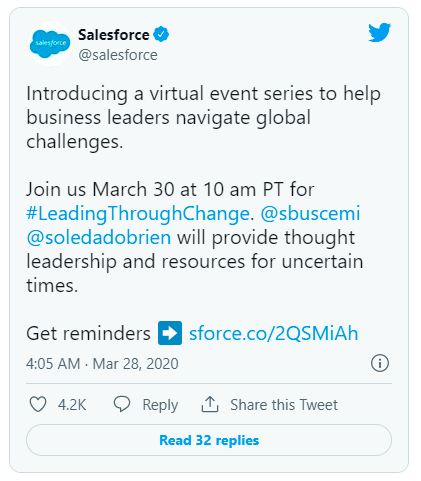The height and width of the screenshot is (481, 421).
Task: Open the sforce.co/2QSMiAh link
Action: pos(273,333)
